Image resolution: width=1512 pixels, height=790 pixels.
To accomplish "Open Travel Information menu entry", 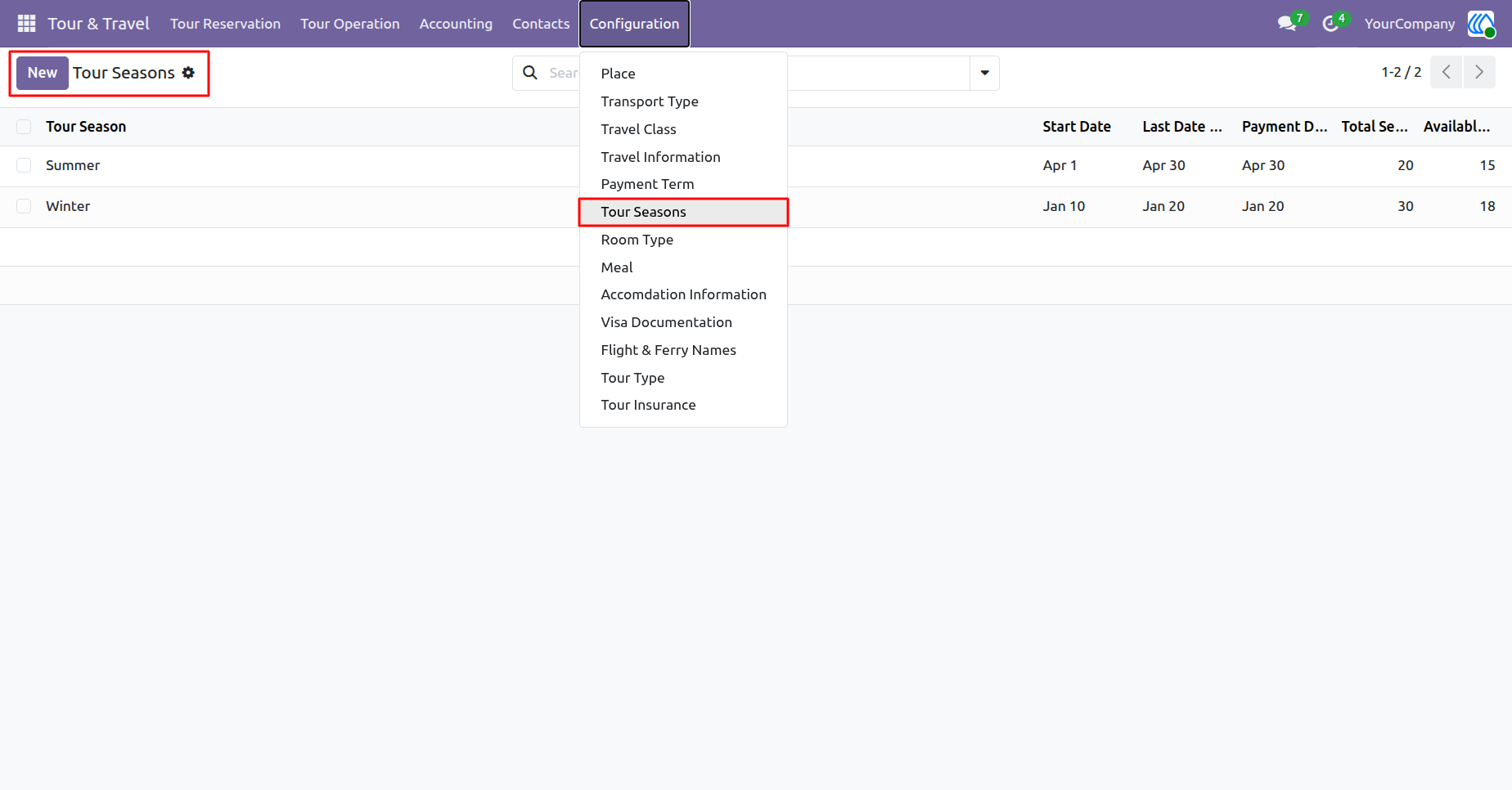I will tap(683, 157).
